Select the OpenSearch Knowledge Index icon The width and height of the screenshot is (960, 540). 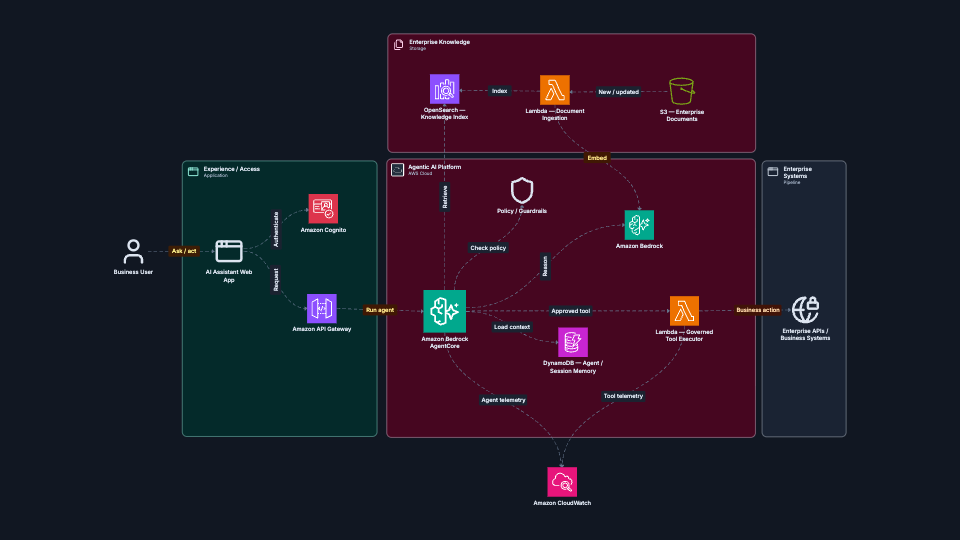click(444, 89)
